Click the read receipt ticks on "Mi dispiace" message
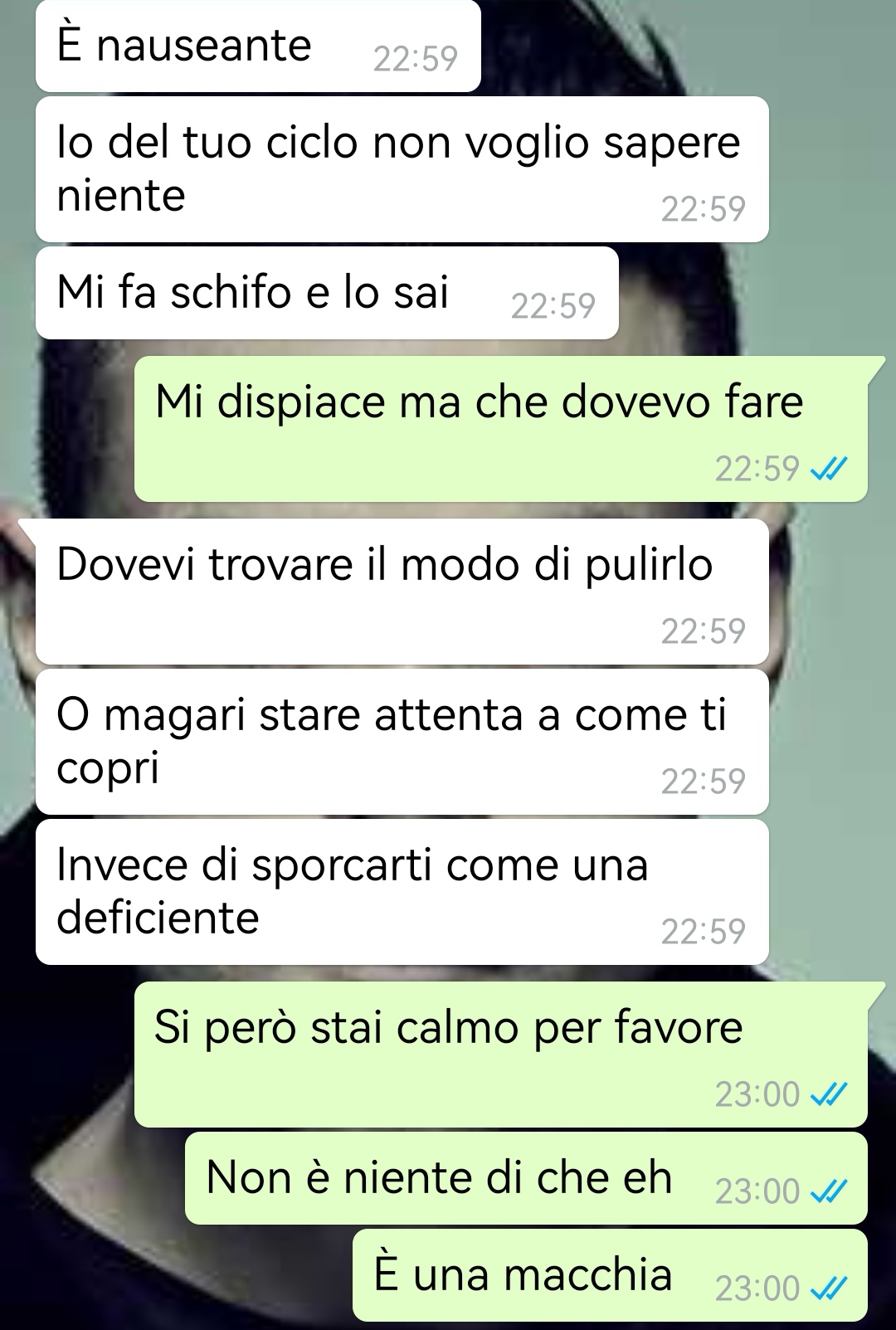 (x=827, y=470)
